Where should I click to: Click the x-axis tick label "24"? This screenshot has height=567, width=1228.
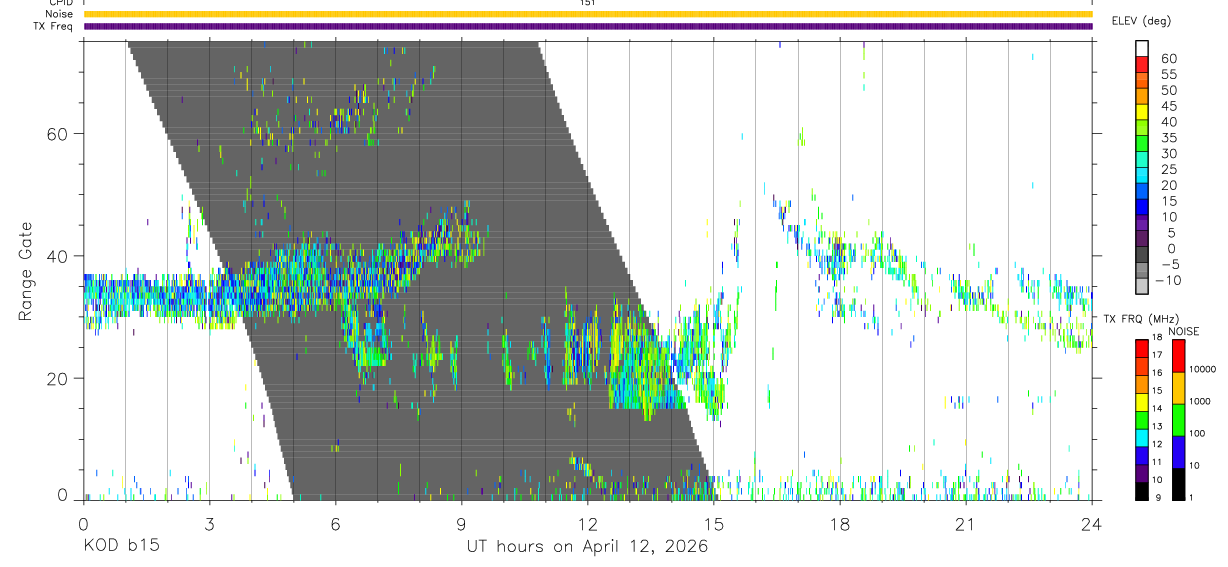click(x=1091, y=524)
